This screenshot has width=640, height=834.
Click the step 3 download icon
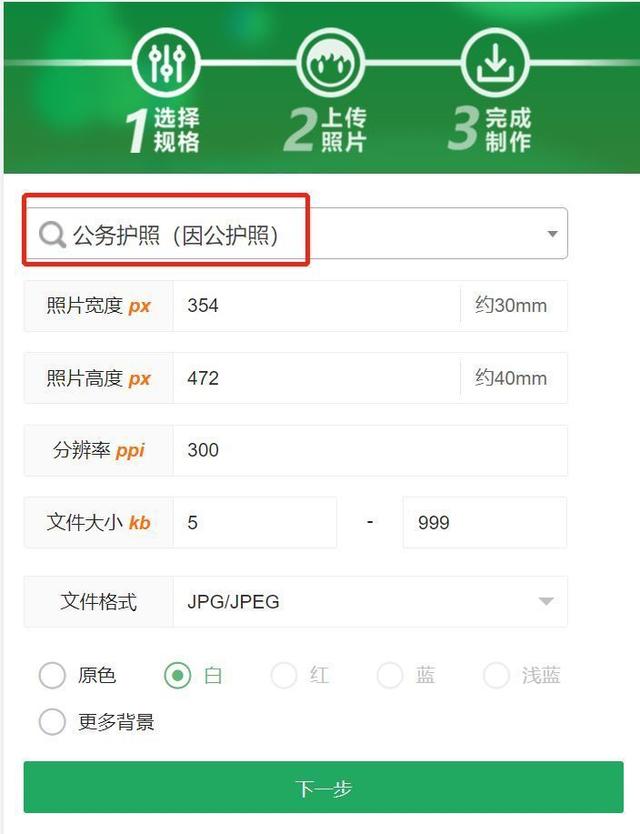coord(495,63)
